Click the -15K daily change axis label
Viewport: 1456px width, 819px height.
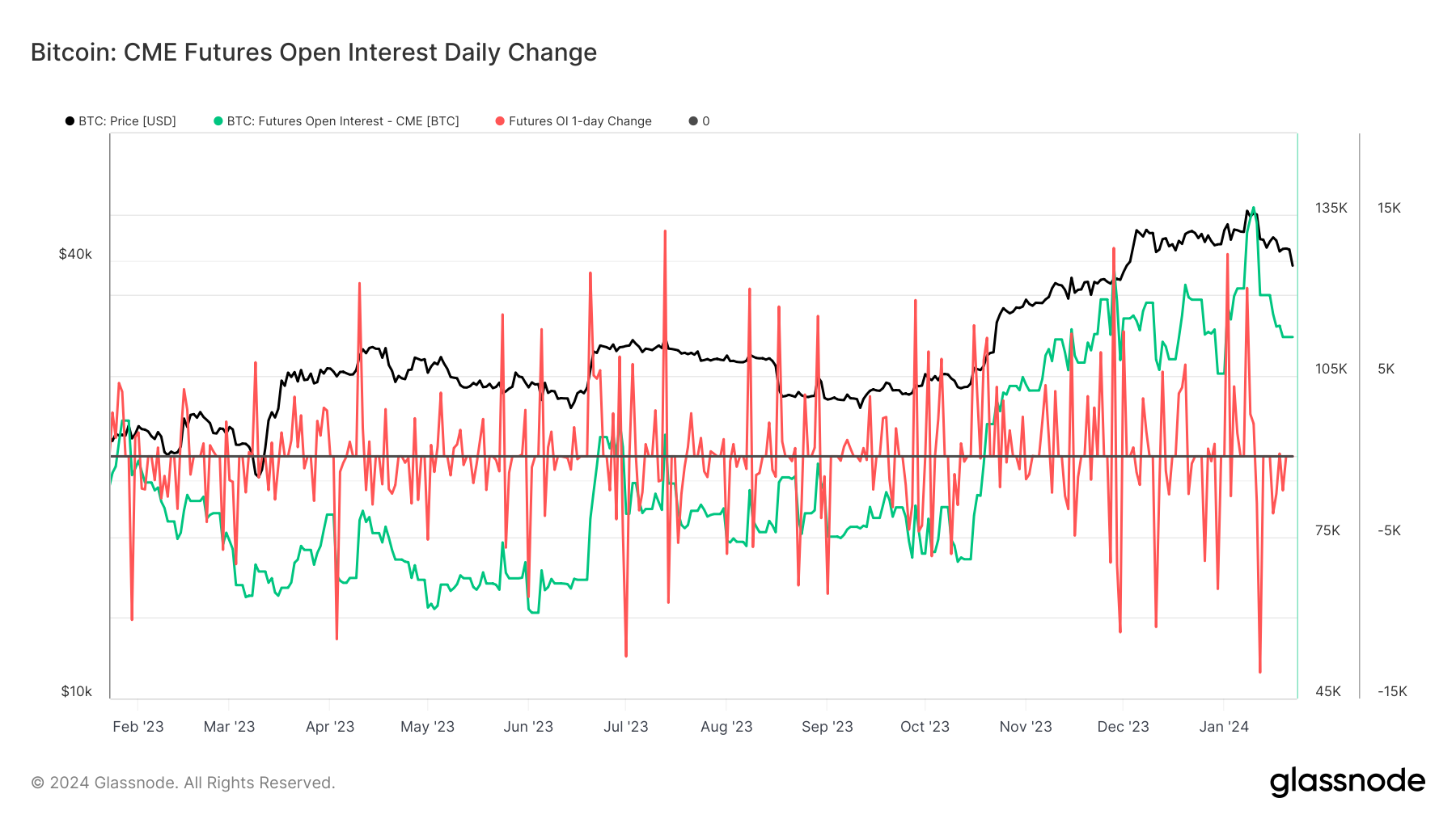[1393, 691]
